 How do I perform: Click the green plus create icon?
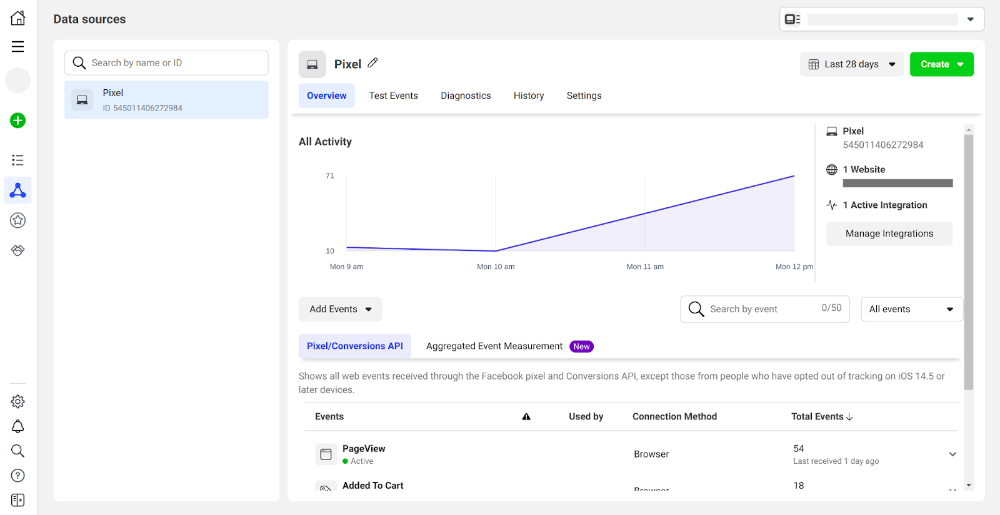[x=17, y=121]
